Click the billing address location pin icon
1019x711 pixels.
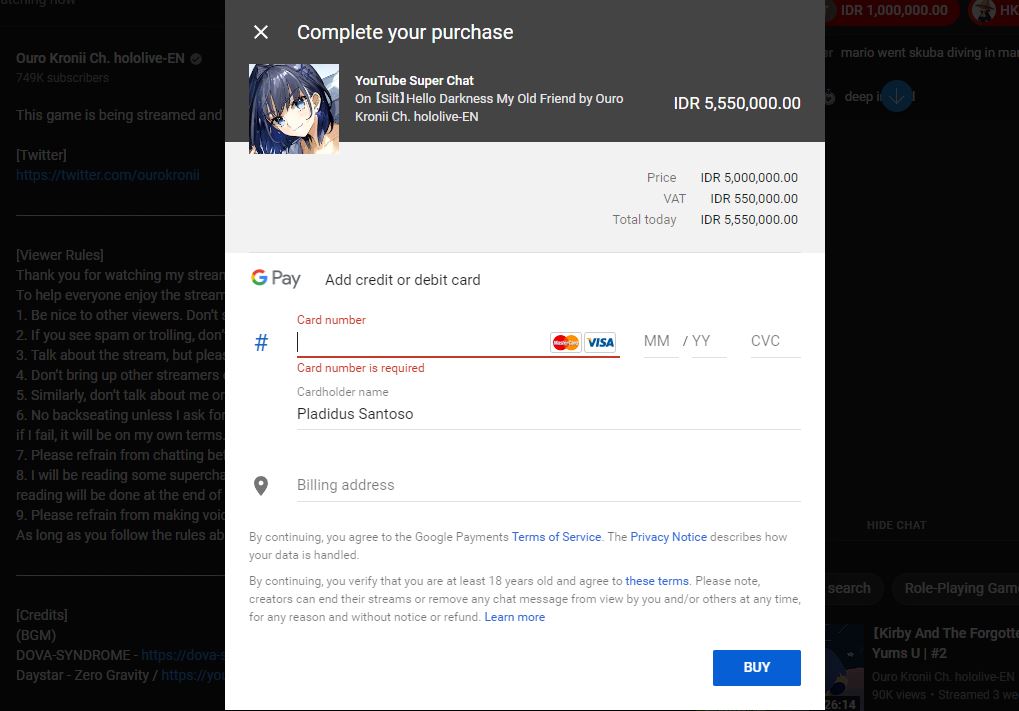pos(261,486)
